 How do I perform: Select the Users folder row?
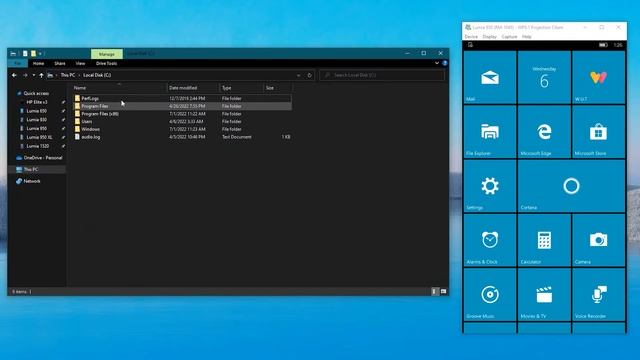182,122
